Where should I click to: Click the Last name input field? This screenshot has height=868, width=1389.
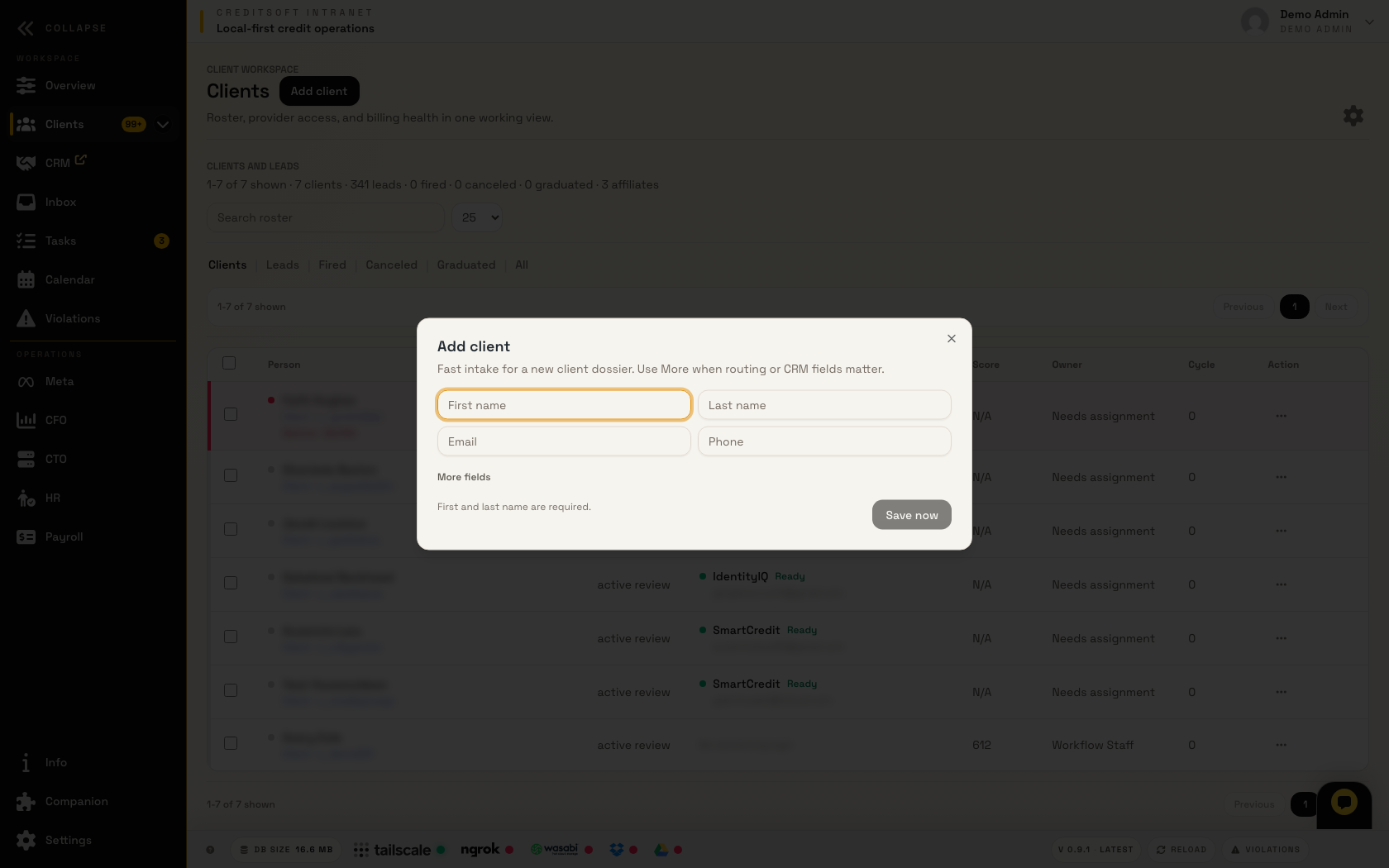pos(824,405)
